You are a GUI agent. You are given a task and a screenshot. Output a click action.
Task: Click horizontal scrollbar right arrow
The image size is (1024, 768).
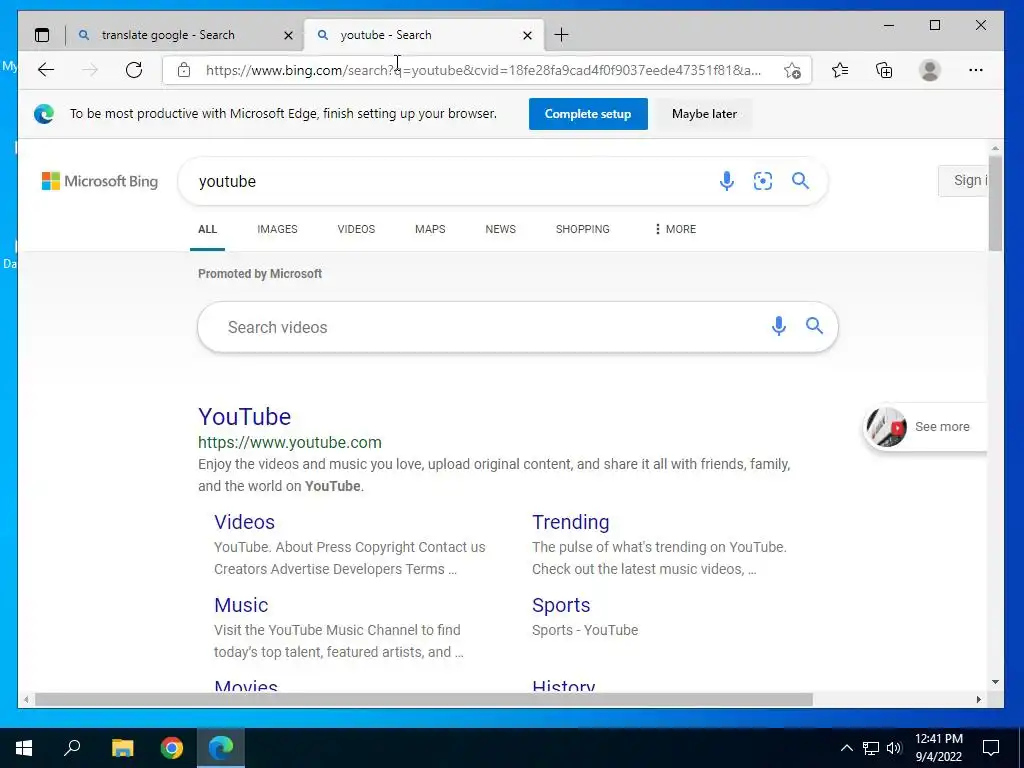tap(978, 699)
